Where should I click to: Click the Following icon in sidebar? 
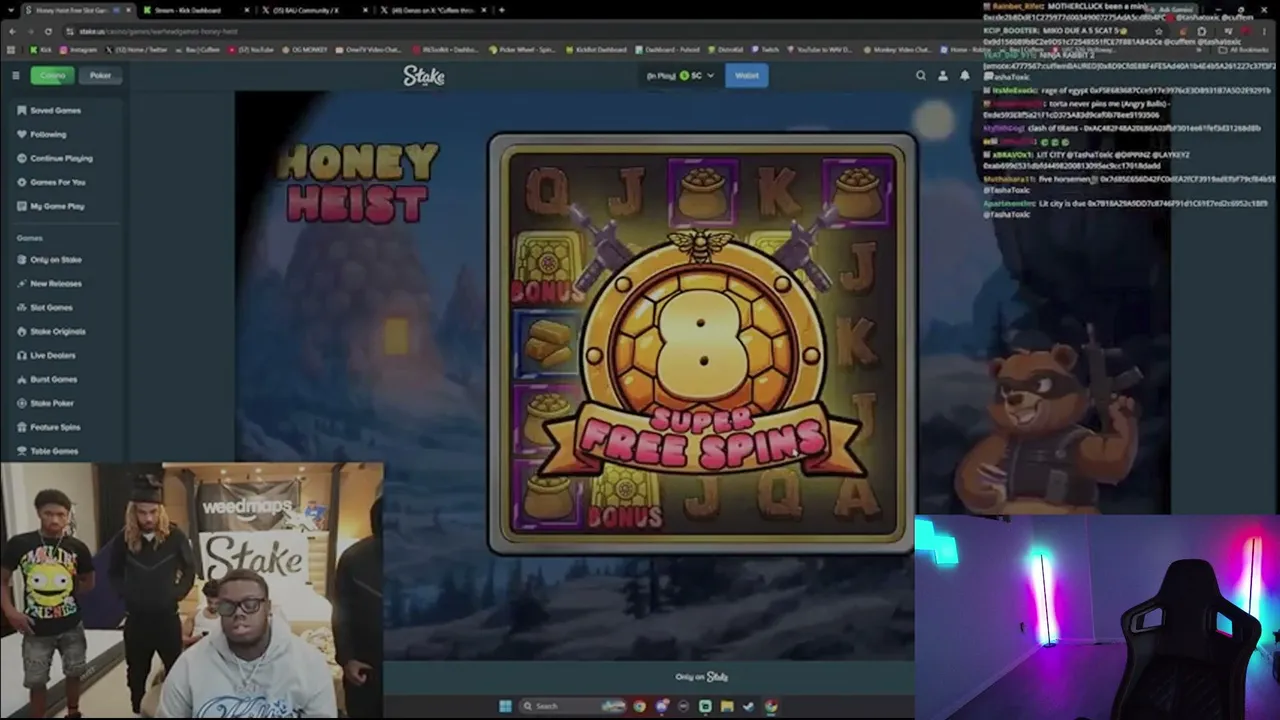pos(22,134)
